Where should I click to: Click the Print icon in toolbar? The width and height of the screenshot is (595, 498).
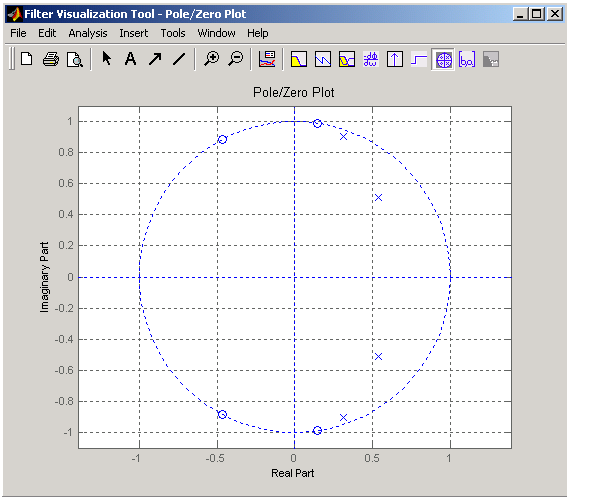tap(50, 59)
